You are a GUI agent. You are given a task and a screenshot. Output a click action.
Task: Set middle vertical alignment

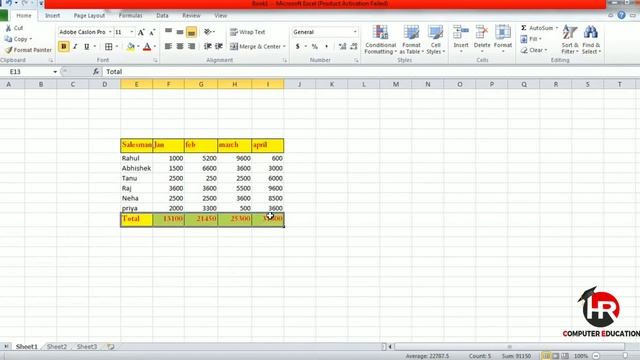click(x=180, y=32)
